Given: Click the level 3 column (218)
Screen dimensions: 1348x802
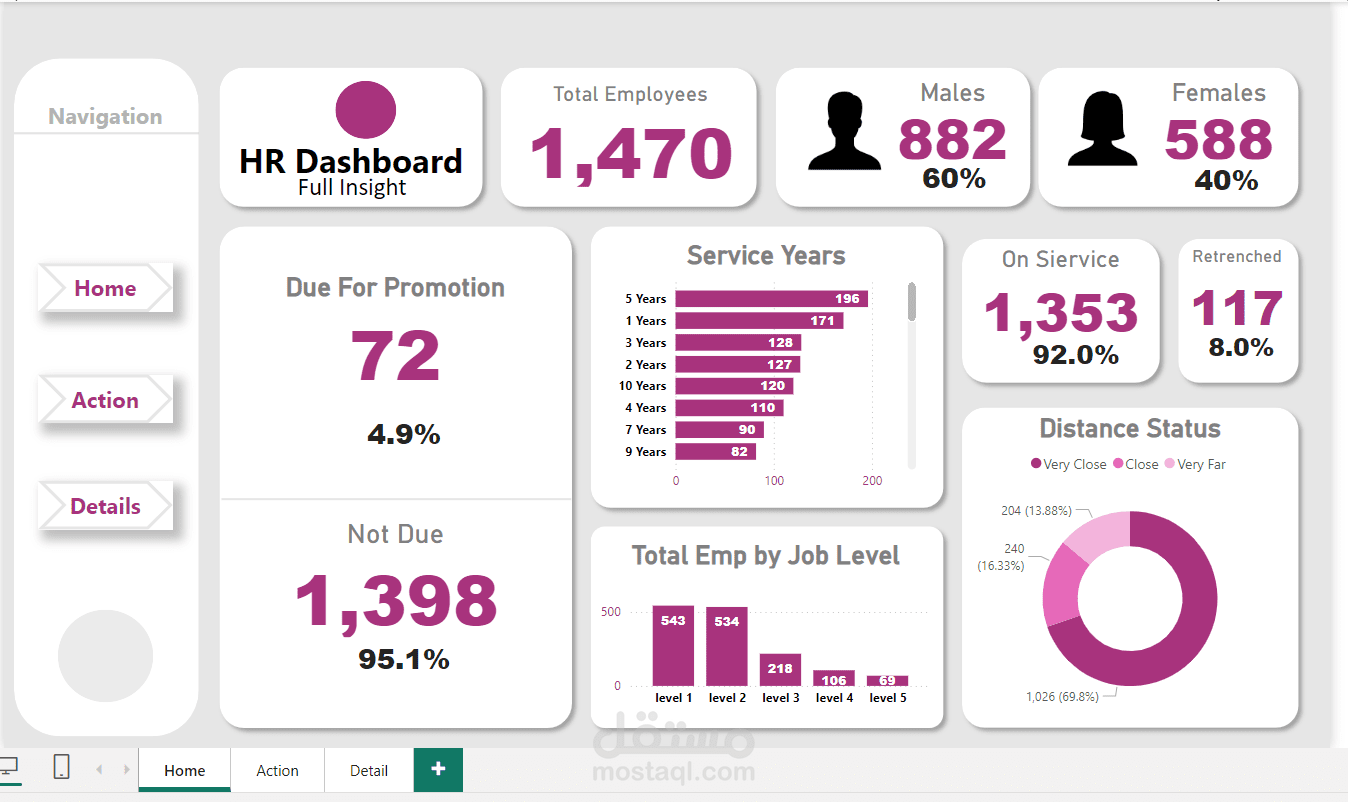Looking at the screenshot, I should 780,670.
